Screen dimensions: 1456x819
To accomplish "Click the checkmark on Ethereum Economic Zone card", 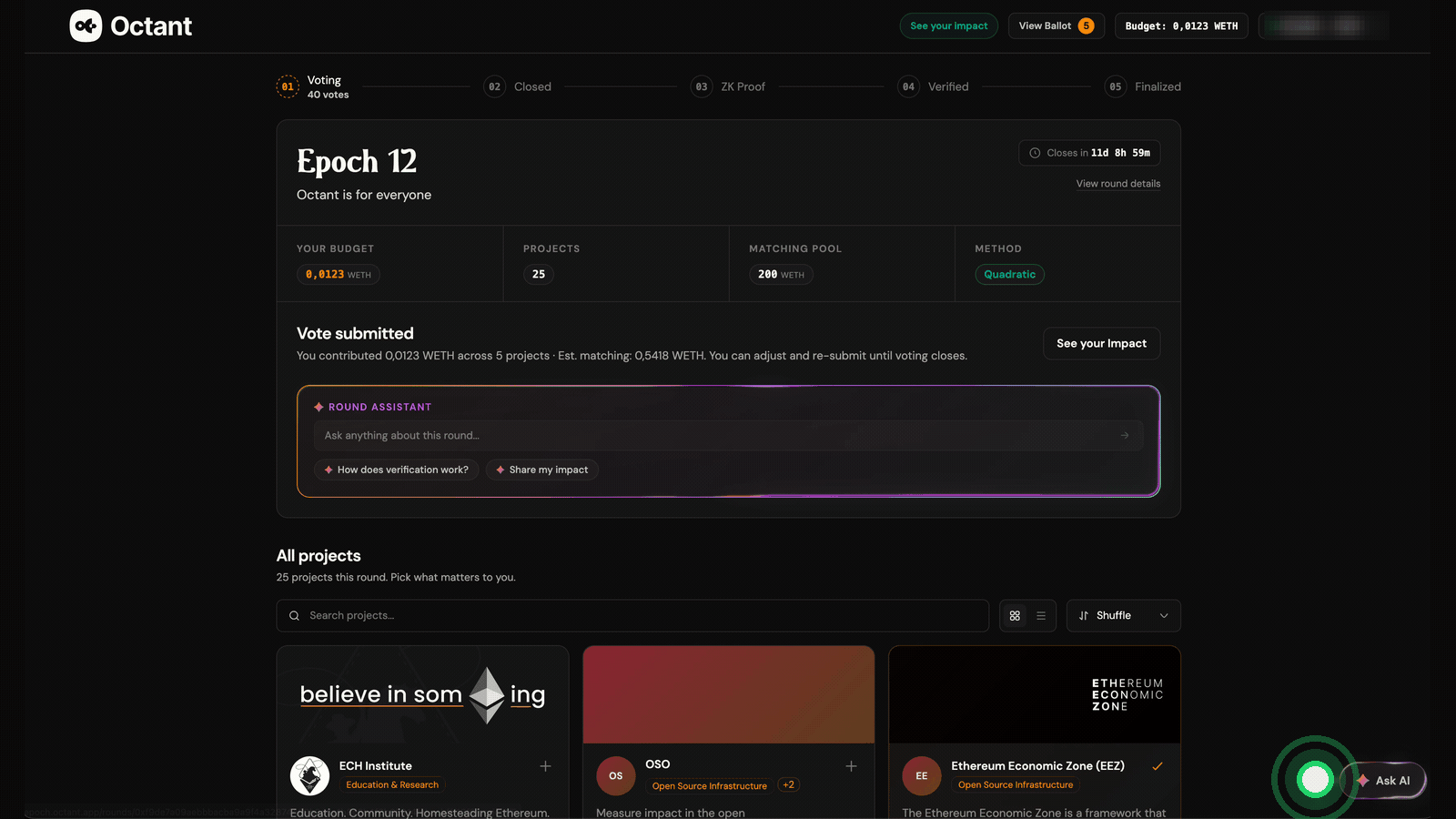I will point(1158,766).
